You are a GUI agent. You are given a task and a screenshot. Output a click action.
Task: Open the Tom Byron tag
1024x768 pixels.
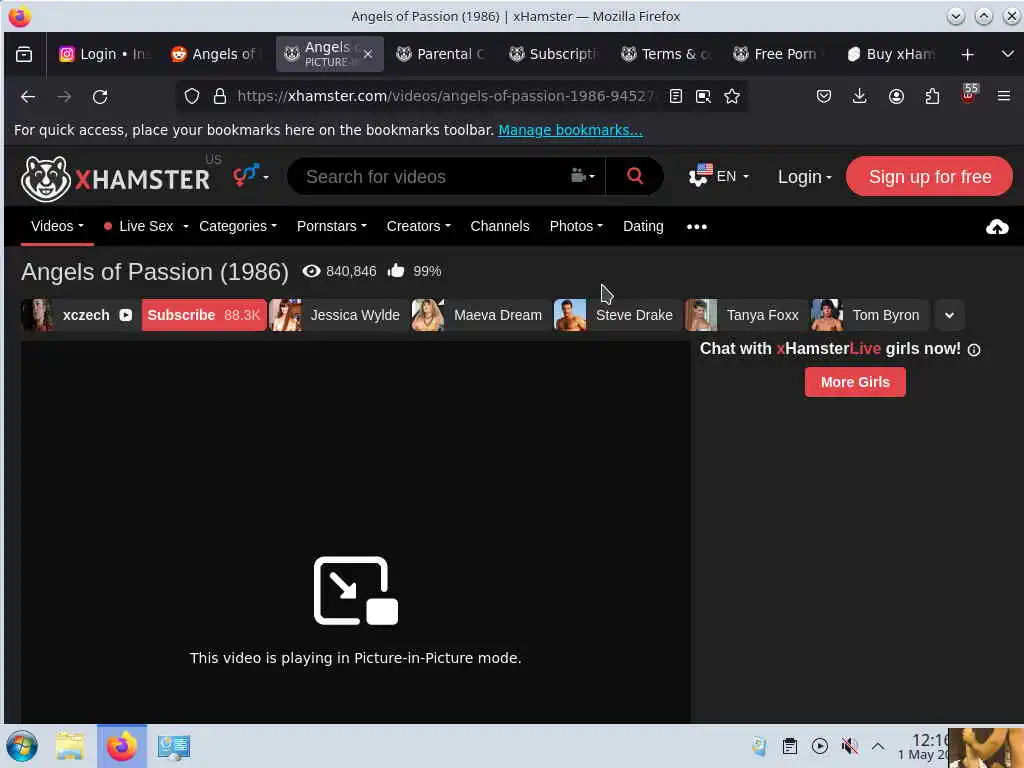(x=869, y=315)
